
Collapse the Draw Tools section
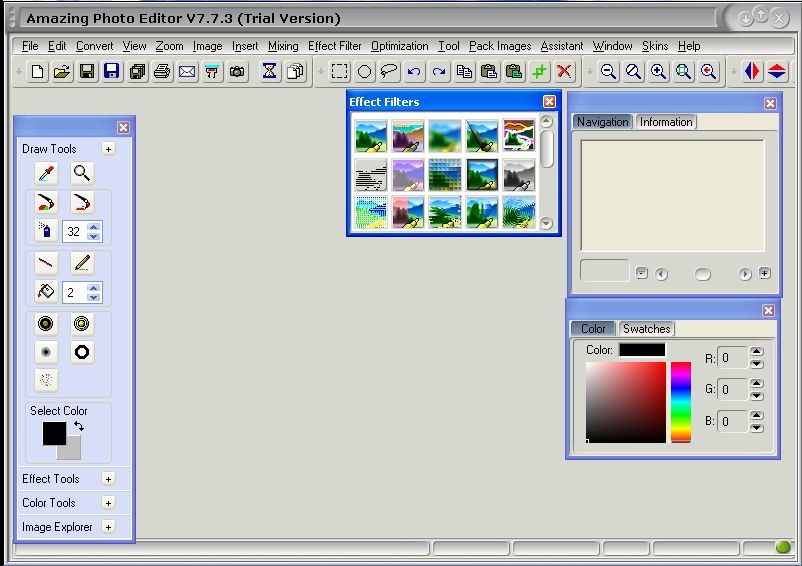[108, 149]
